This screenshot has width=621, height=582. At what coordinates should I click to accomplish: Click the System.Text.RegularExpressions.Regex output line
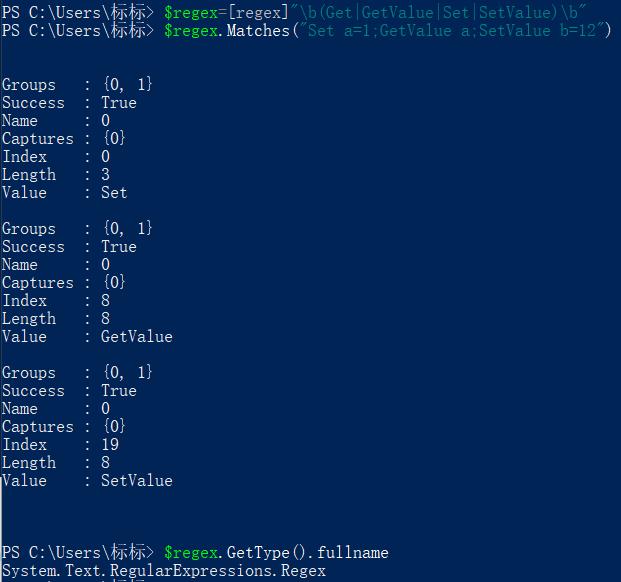click(x=164, y=571)
